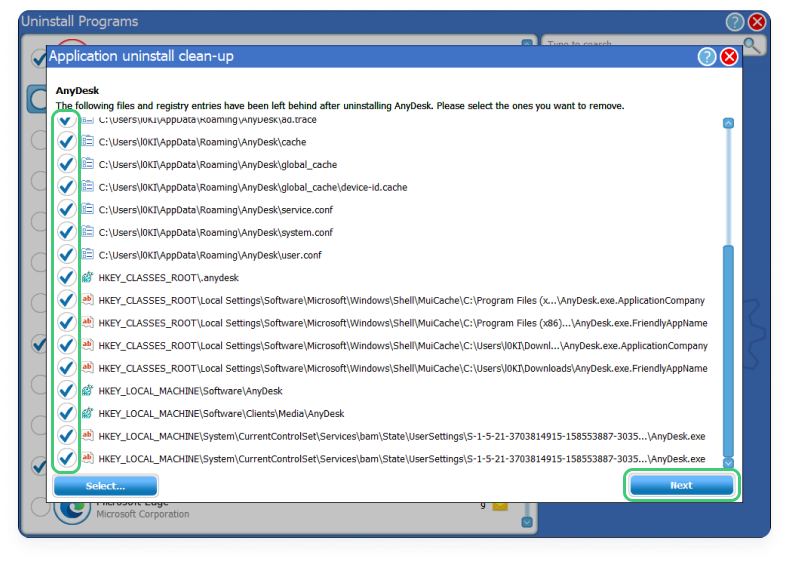The image size is (789, 564).
Task: Select the Downloads\AnyDesk.exe.FriendlyAppName entry text
Action: tap(403, 369)
